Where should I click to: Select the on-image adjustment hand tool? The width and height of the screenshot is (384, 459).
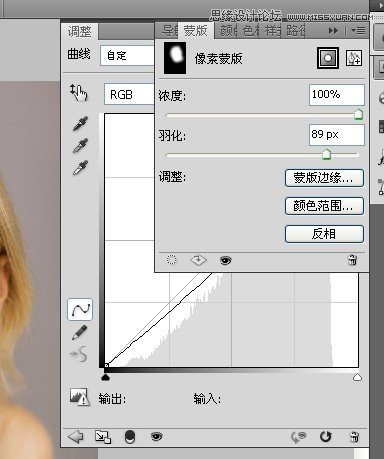[78, 92]
